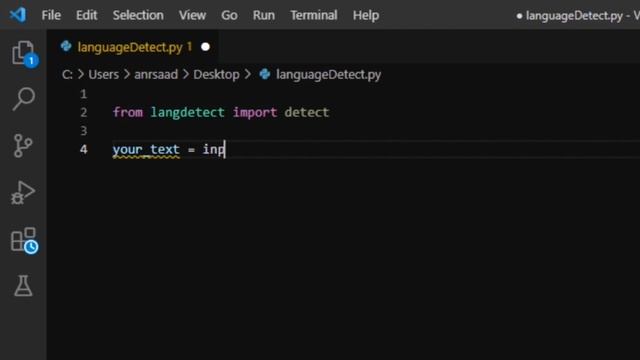Screen dimensions: 640x360
Task: Click line number 1 in gutter
Action: coord(84,94)
